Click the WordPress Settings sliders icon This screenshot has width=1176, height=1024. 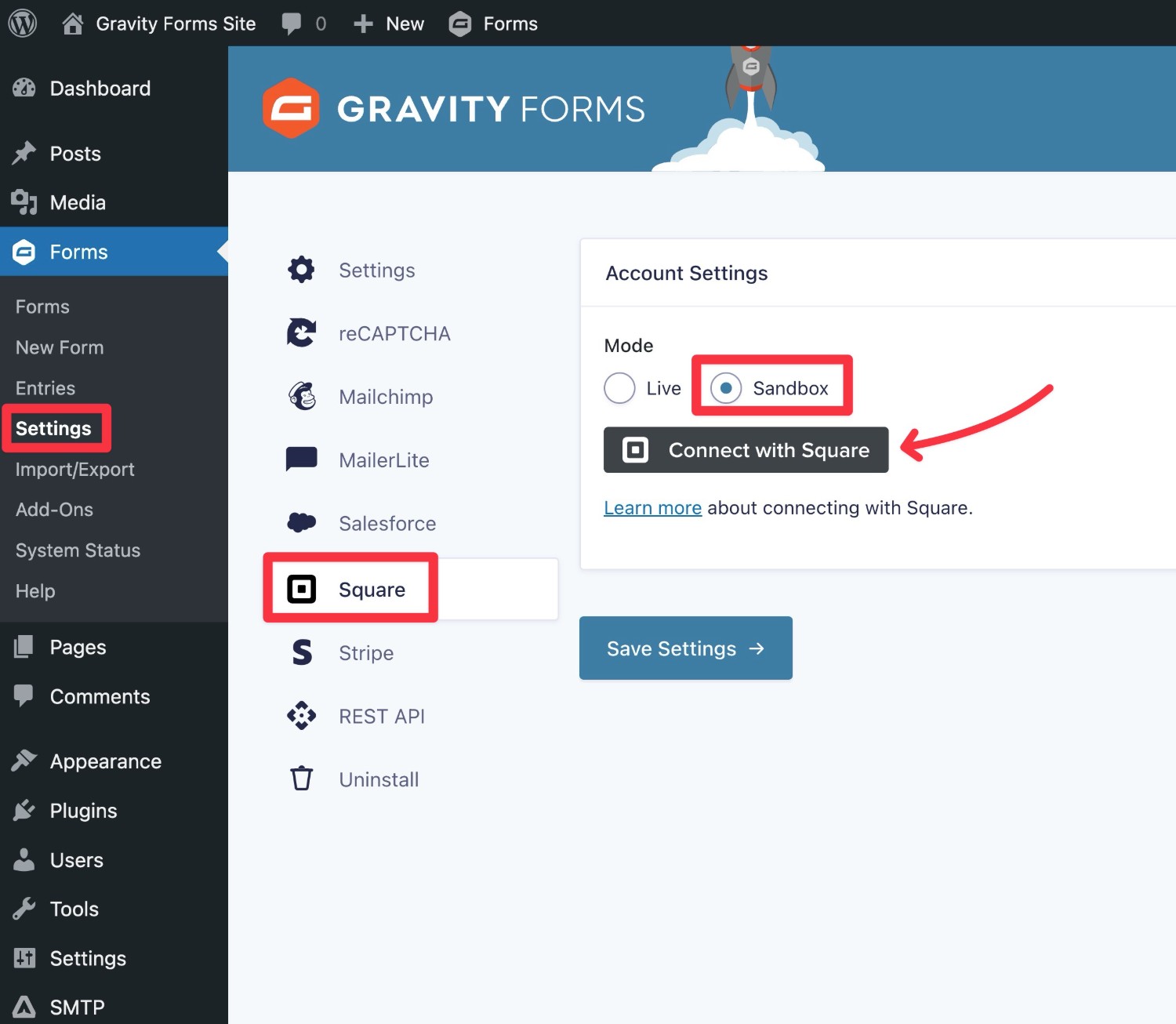pyautogui.click(x=24, y=958)
